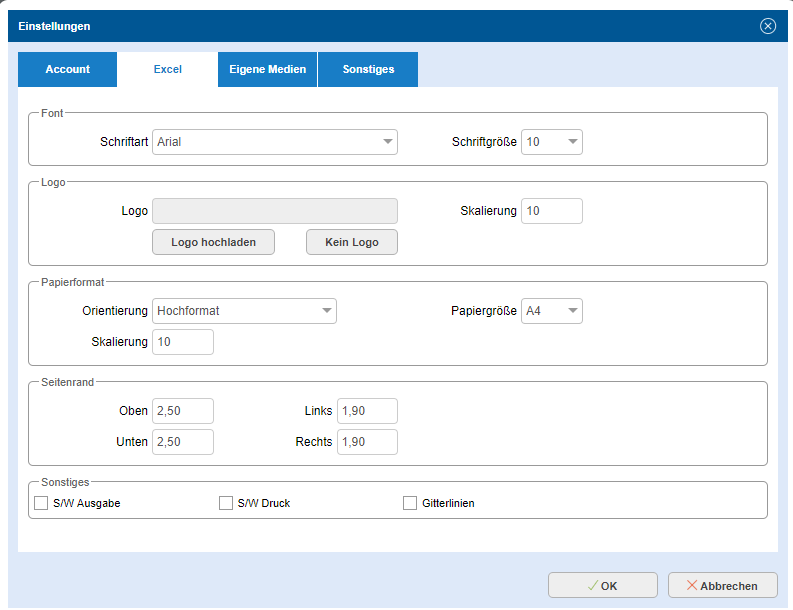The image size is (793, 610).
Task: Click the Papierformat Skalierung field
Action: pyautogui.click(x=183, y=342)
